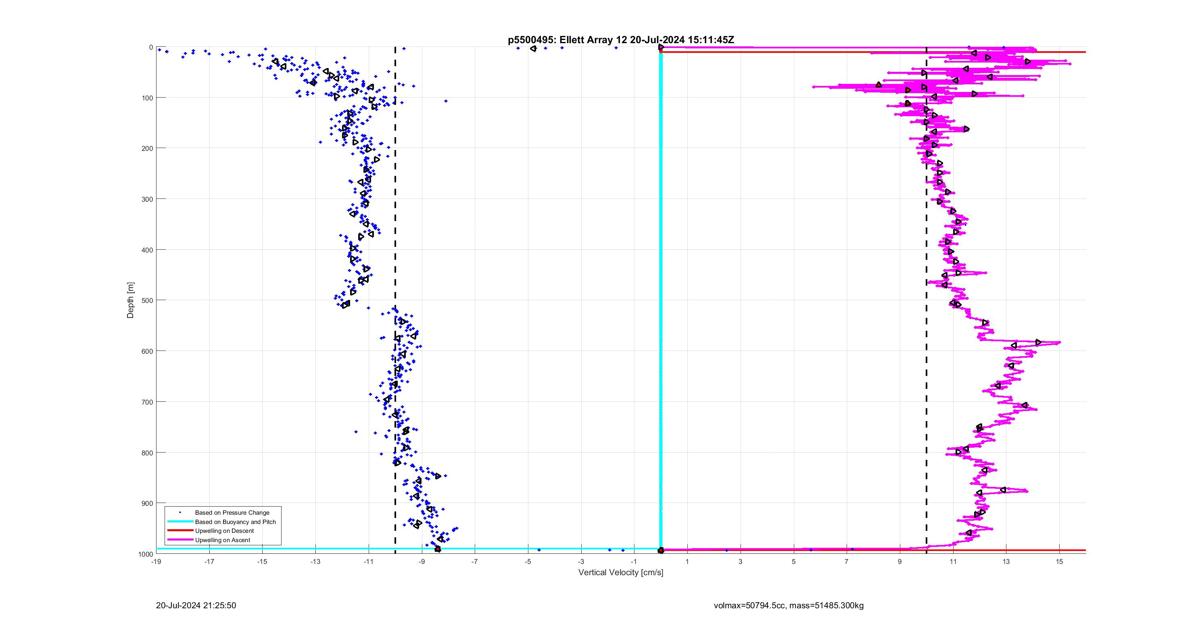Click depth axis tick label '300'
This screenshot has width=1200, height=622.
pos(146,199)
